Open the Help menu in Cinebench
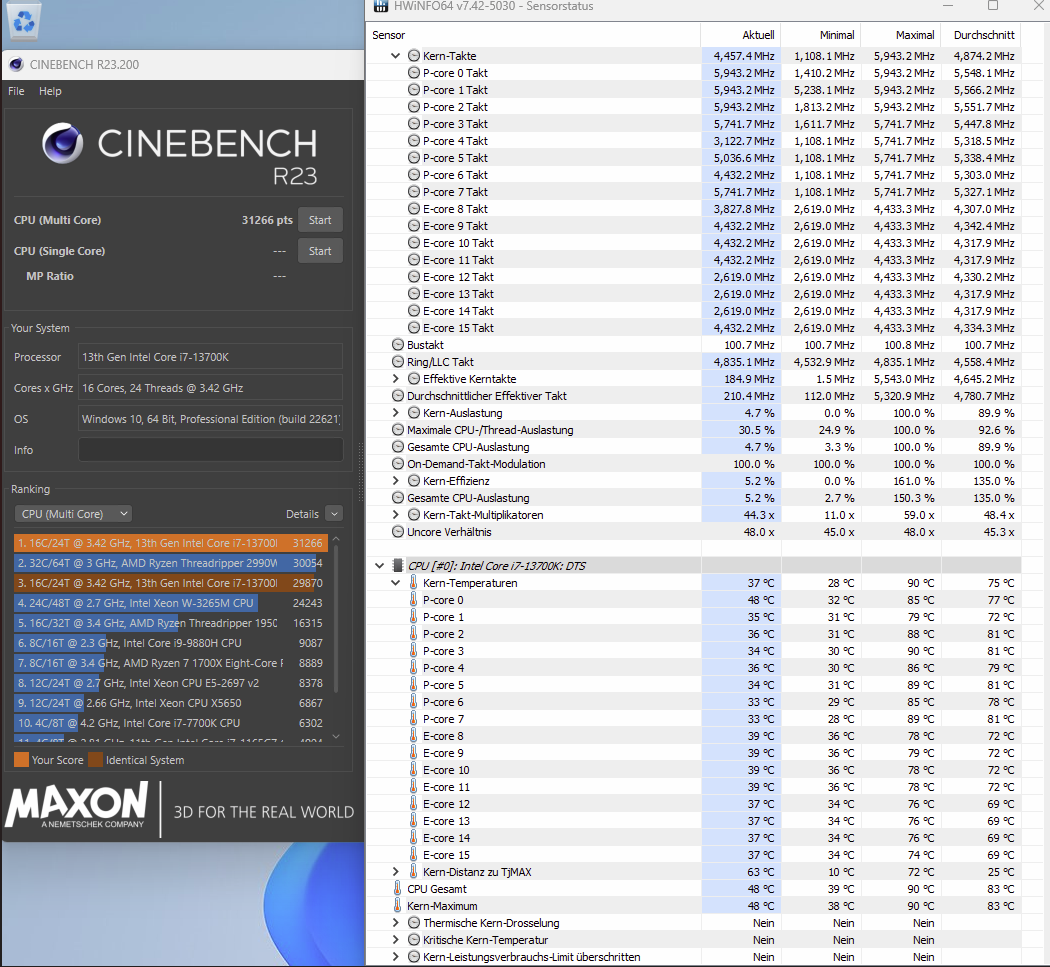The image size is (1050, 967). [x=50, y=91]
